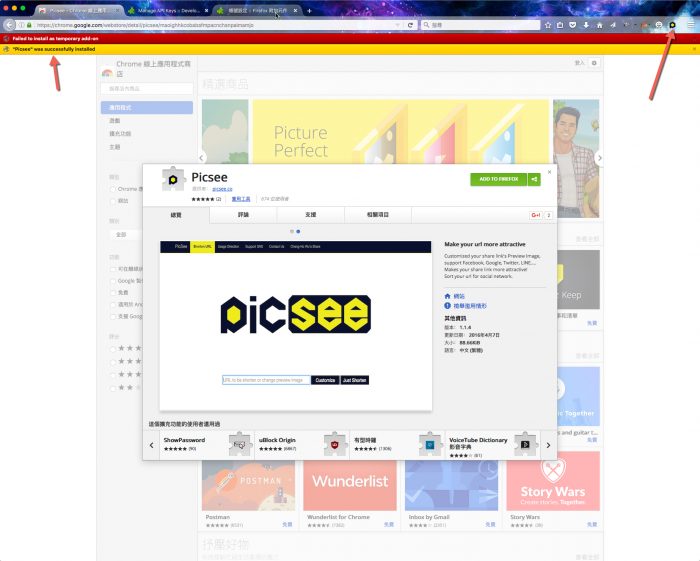The width and height of the screenshot is (700, 561).
Task: Click the share icon beside Add to Firefox
Action: [534, 179]
